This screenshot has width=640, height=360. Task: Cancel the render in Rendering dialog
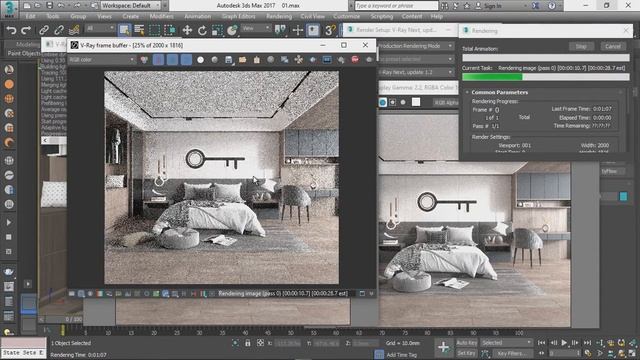pyautogui.click(x=613, y=46)
